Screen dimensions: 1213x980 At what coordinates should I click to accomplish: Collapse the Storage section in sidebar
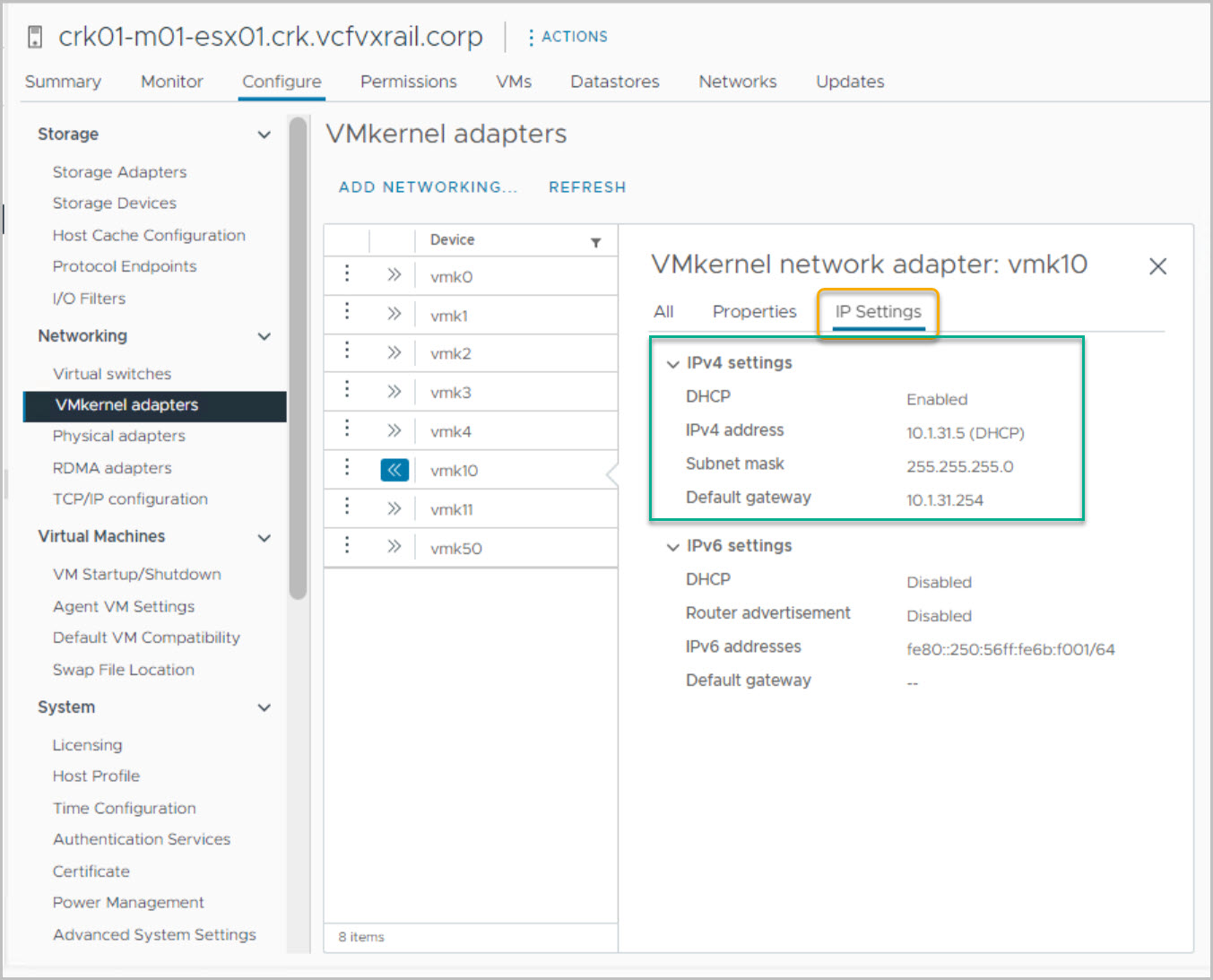[264, 134]
